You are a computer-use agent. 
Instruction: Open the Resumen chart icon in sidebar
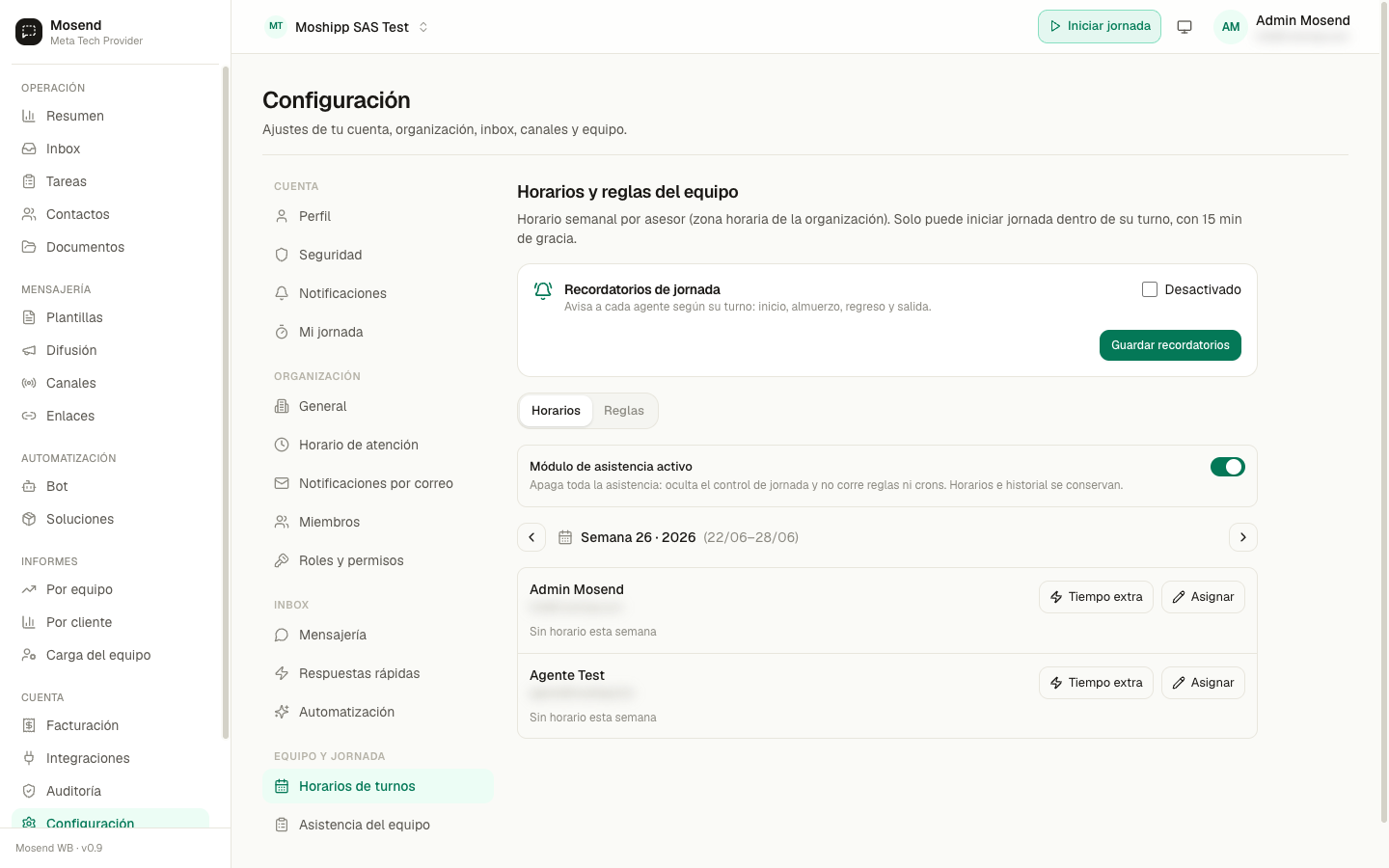coord(29,116)
